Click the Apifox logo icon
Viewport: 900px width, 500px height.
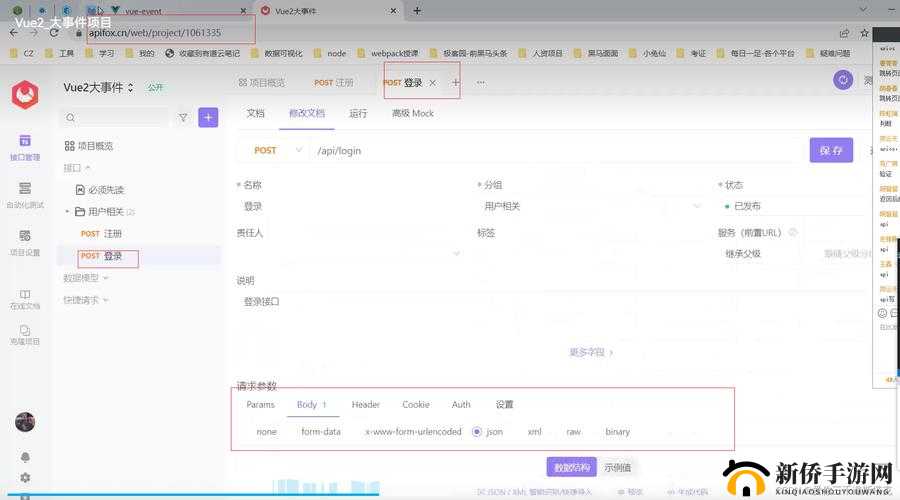click(x=25, y=95)
